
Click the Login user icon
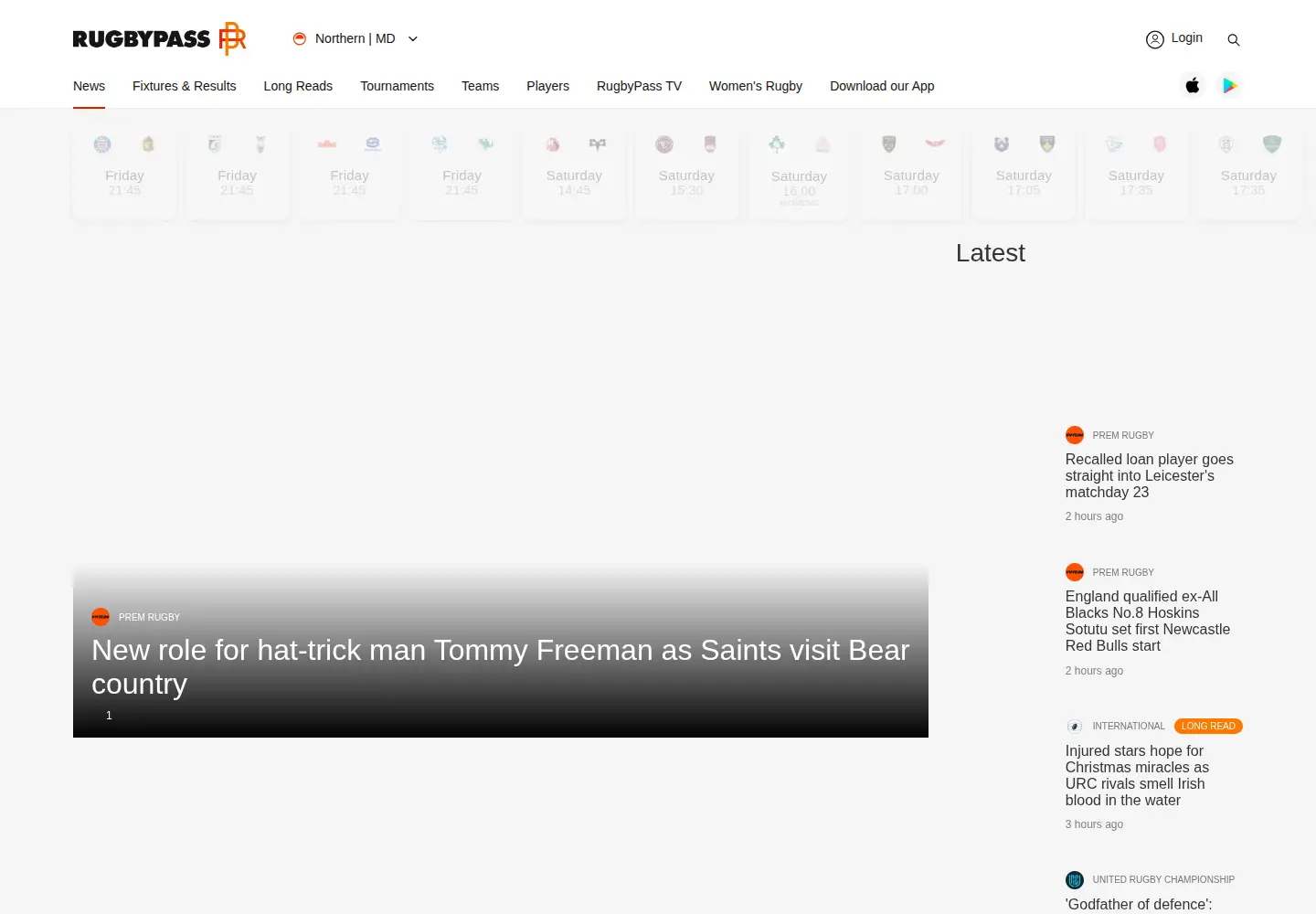[x=1155, y=39]
